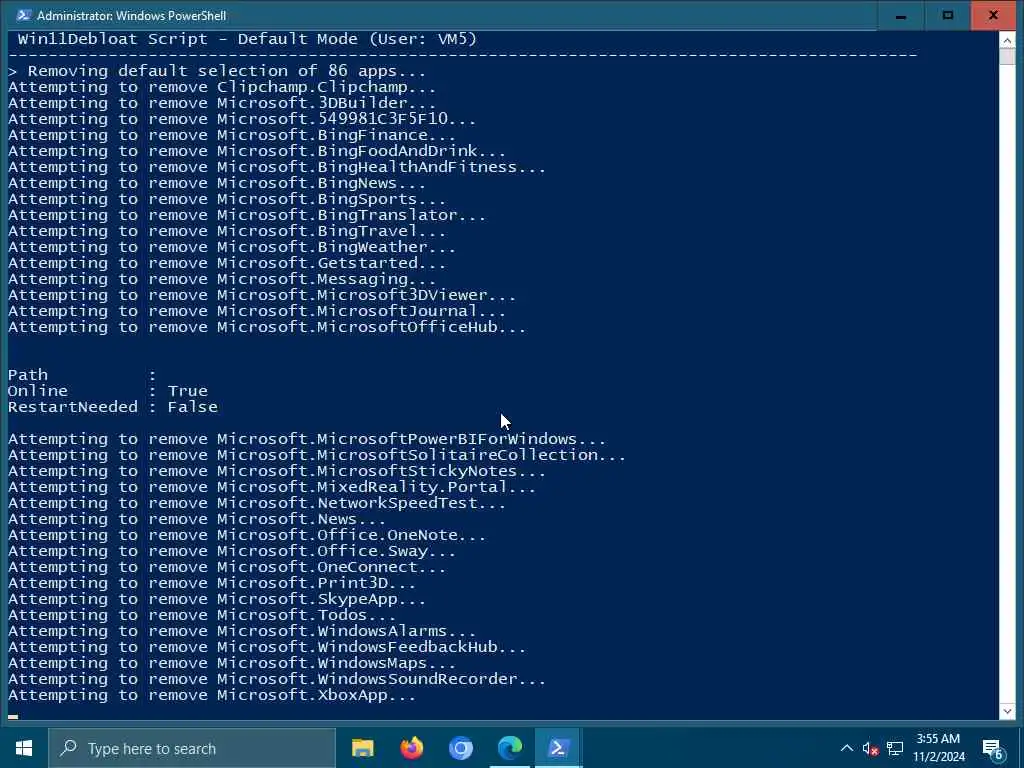
Task: Click the Microsoft.Microsoft3DViewer line
Action: [262, 295]
